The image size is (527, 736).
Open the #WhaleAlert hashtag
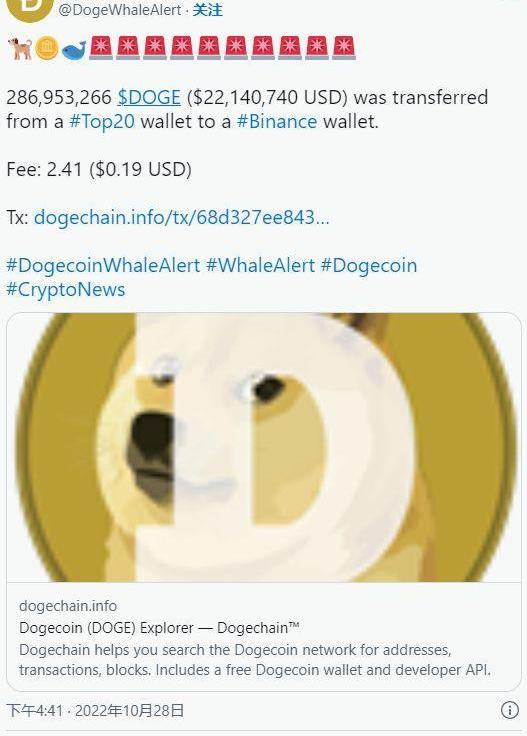(260, 265)
